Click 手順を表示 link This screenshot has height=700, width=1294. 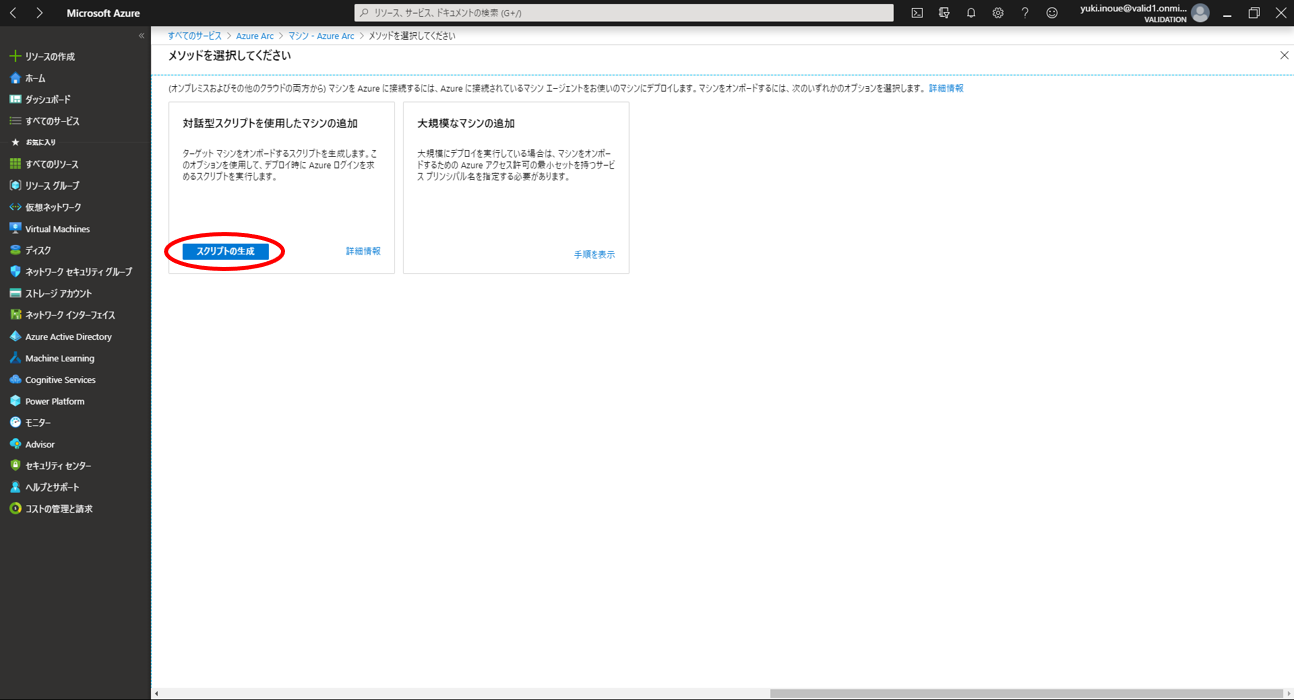pyautogui.click(x=594, y=255)
